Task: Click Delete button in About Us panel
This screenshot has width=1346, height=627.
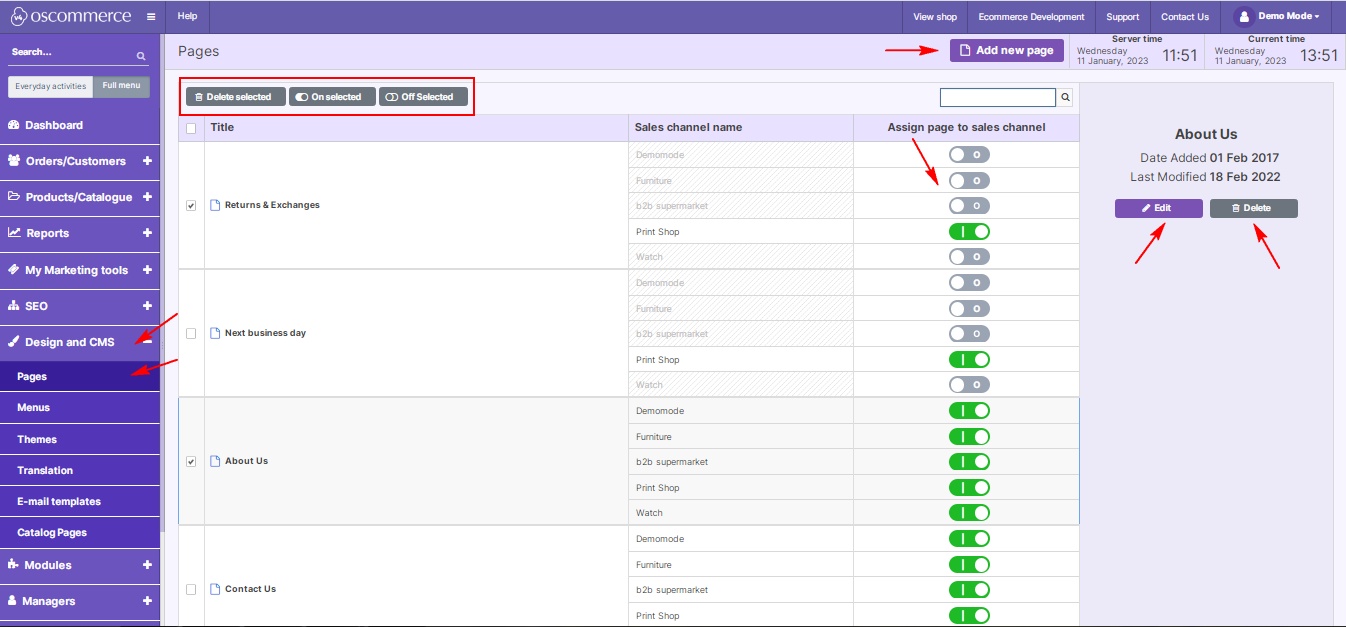Action: [1254, 208]
